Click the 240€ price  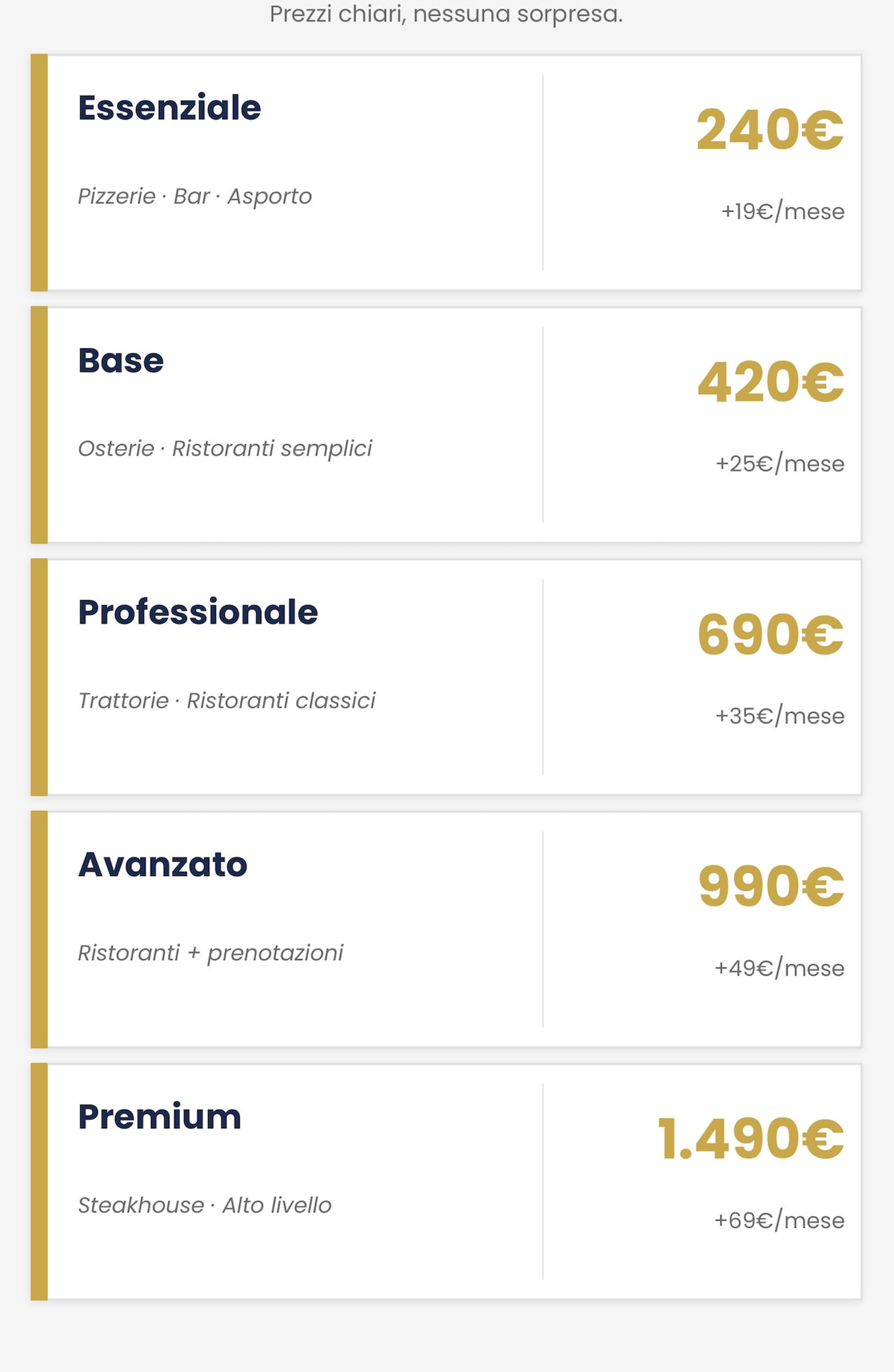pyautogui.click(x=770, y=130)
